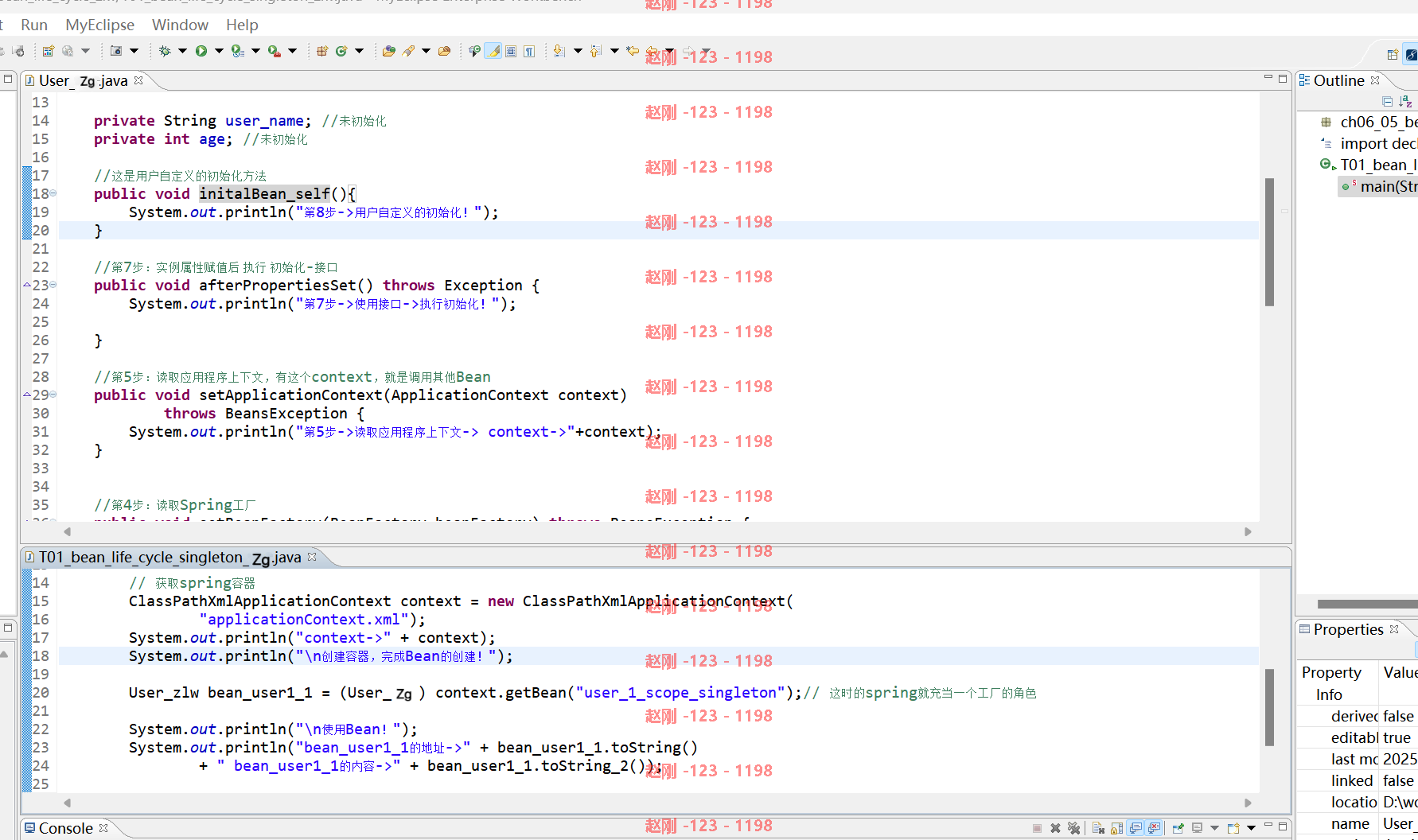Image resolution: width=1418 pixels, height=840 pixels.
Task: Open the MyEclipse menu
Action: click(x=99, y=25)
